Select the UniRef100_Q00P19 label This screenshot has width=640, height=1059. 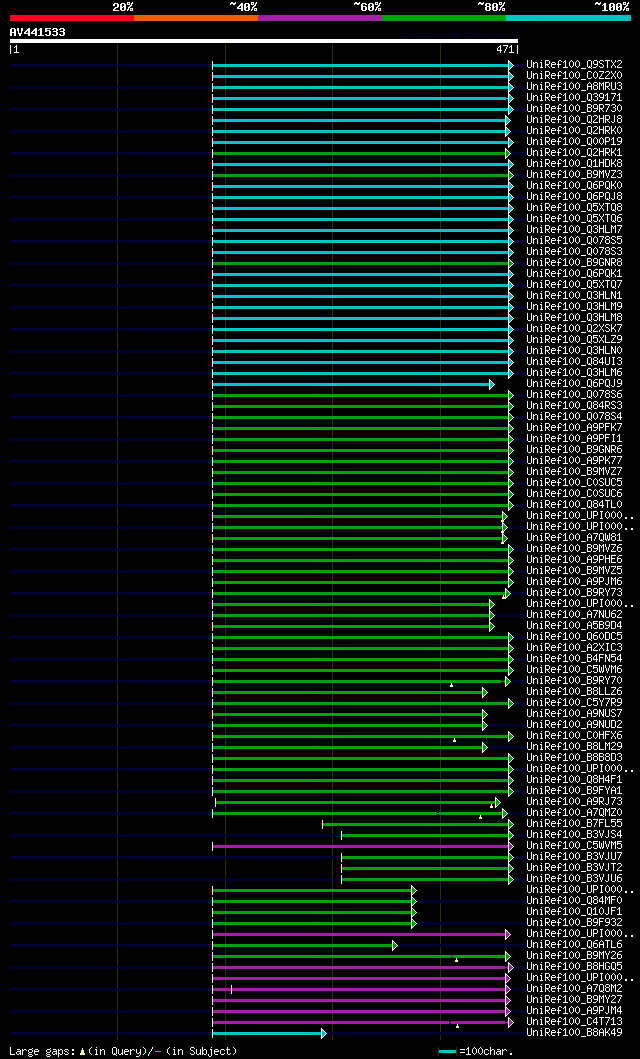[x=575, y=141]
